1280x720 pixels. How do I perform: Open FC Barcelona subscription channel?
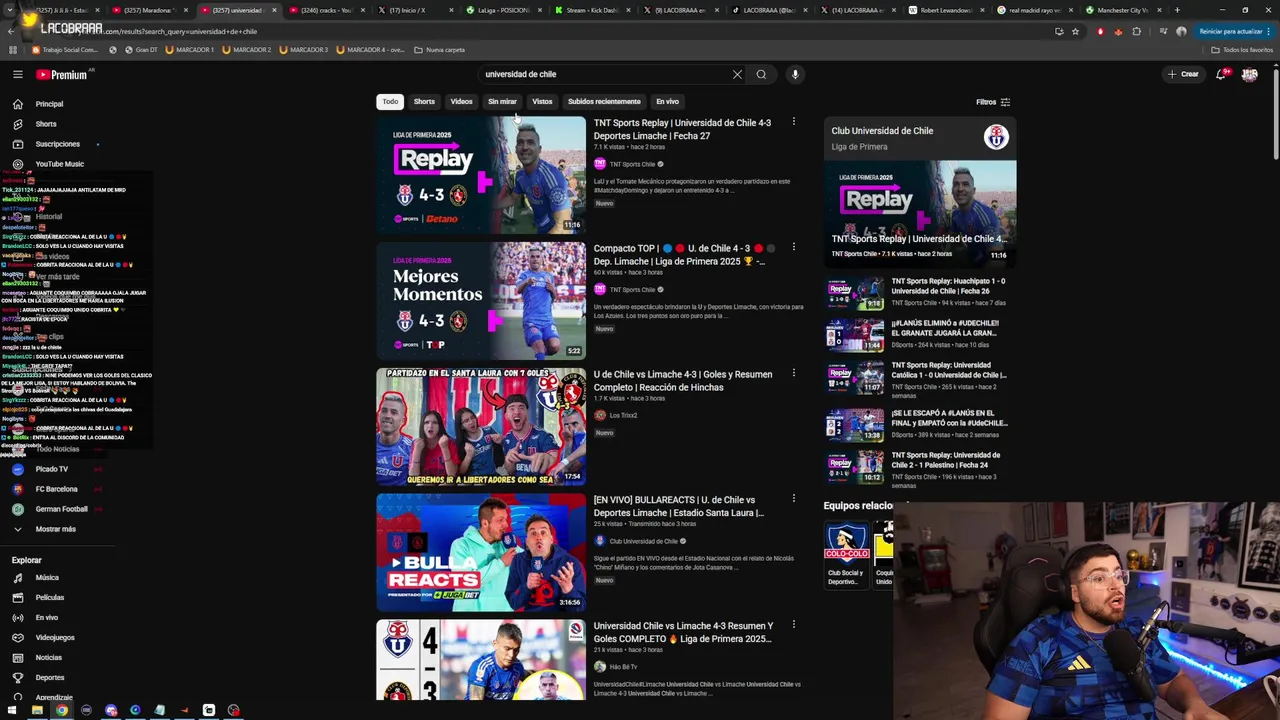coord(56,489)
